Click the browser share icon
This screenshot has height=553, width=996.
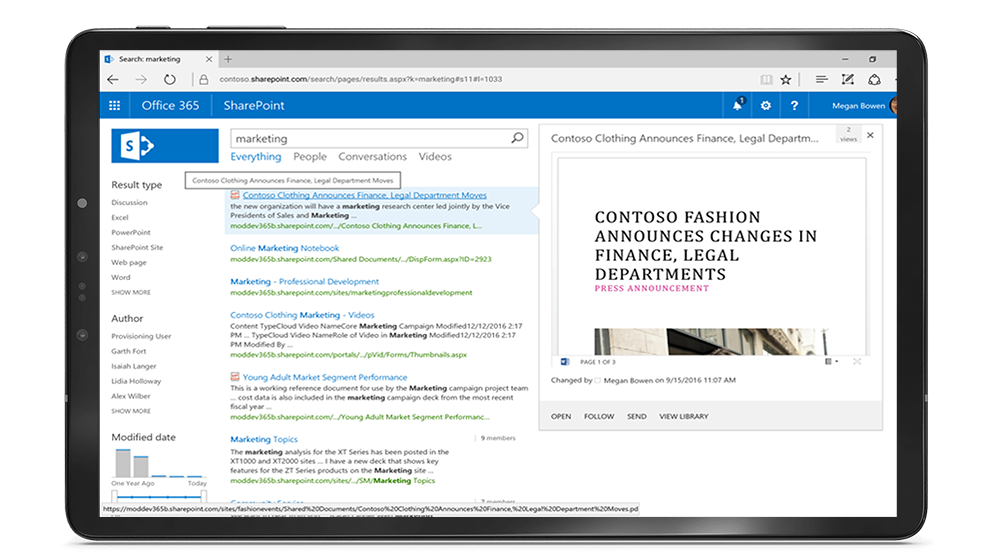[875, 79]
